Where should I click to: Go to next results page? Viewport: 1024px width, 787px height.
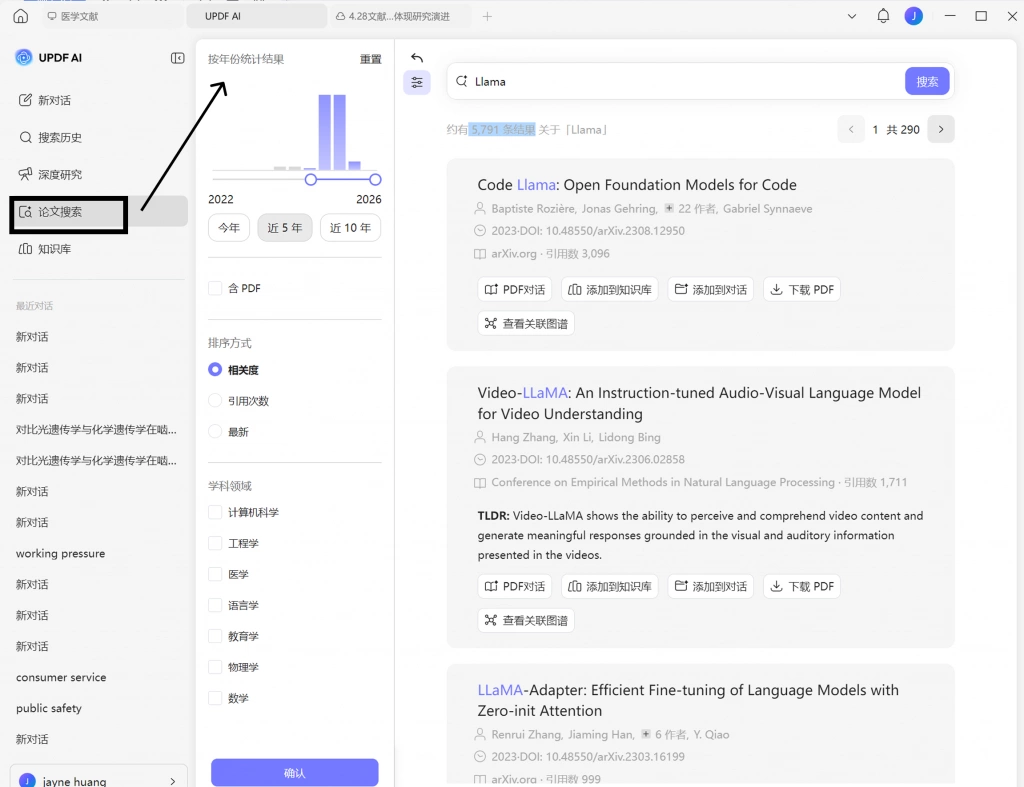point(940,129)
